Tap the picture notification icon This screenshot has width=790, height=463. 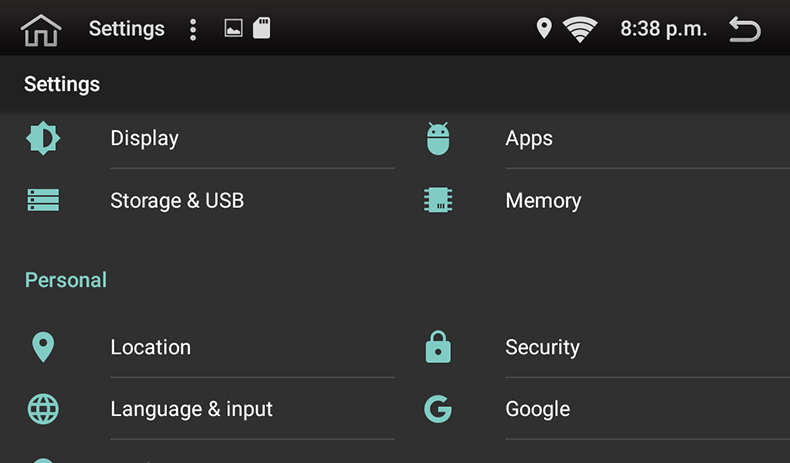tap(233, 29)
